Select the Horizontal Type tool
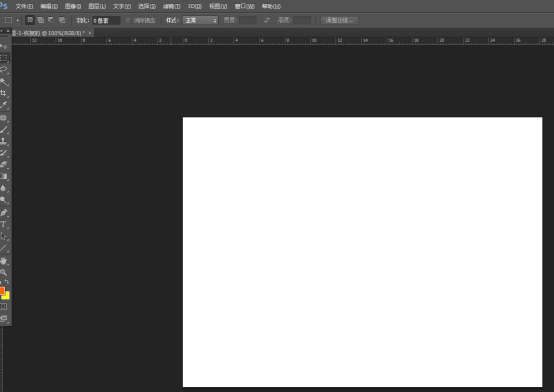Image resolution: width=554 pixels, height=392 pixels. pos(4,224)
